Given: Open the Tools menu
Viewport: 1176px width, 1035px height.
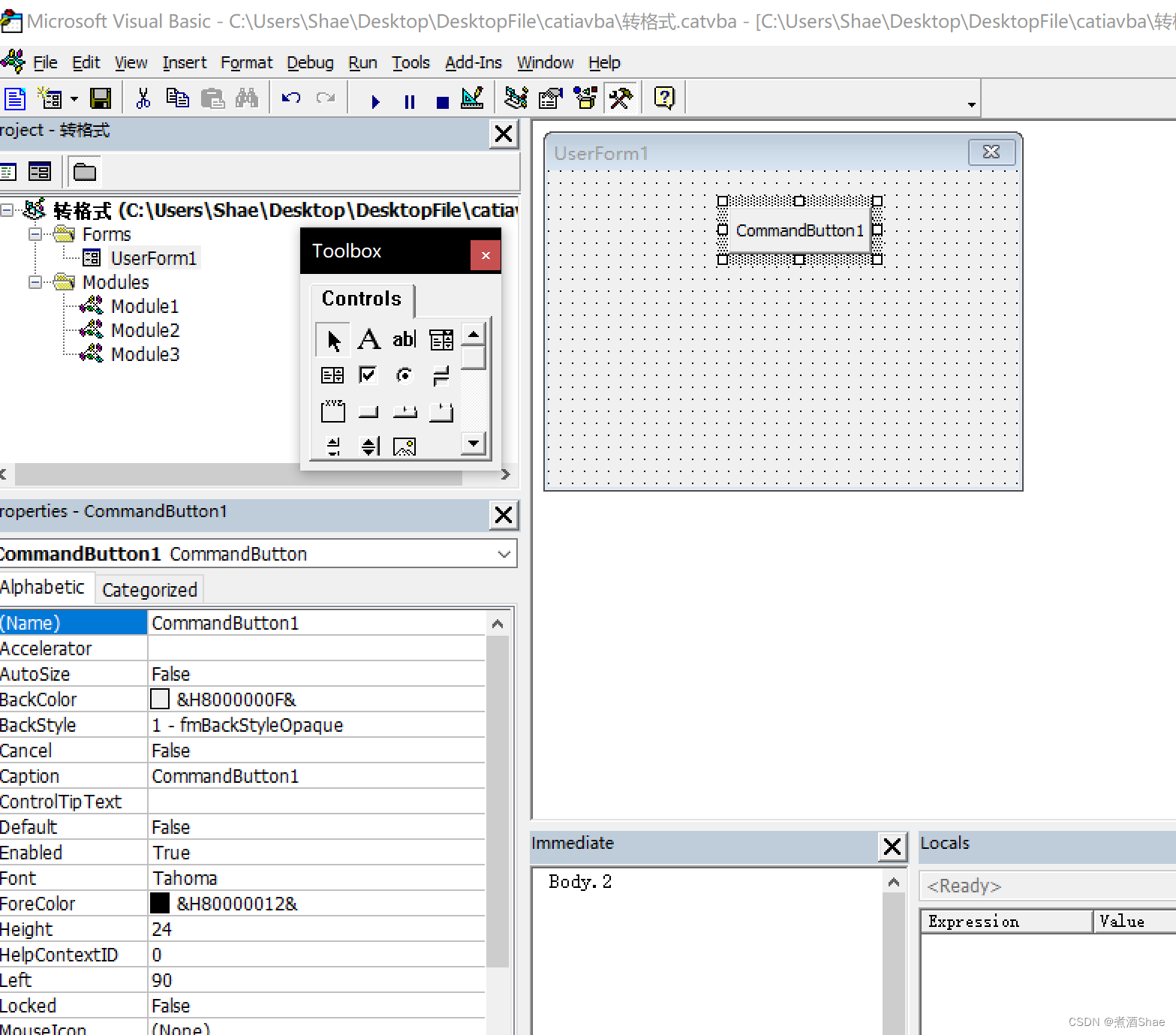Looking at the screenshot, I should click(x=411, y=62).
